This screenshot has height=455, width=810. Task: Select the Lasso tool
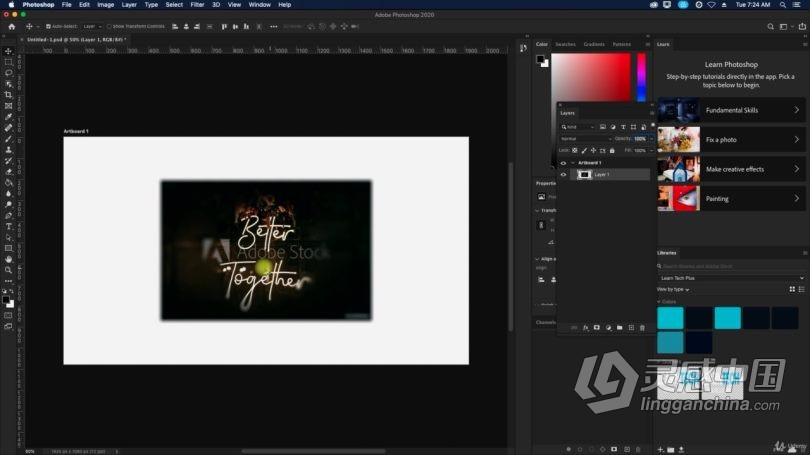(8, 73)
